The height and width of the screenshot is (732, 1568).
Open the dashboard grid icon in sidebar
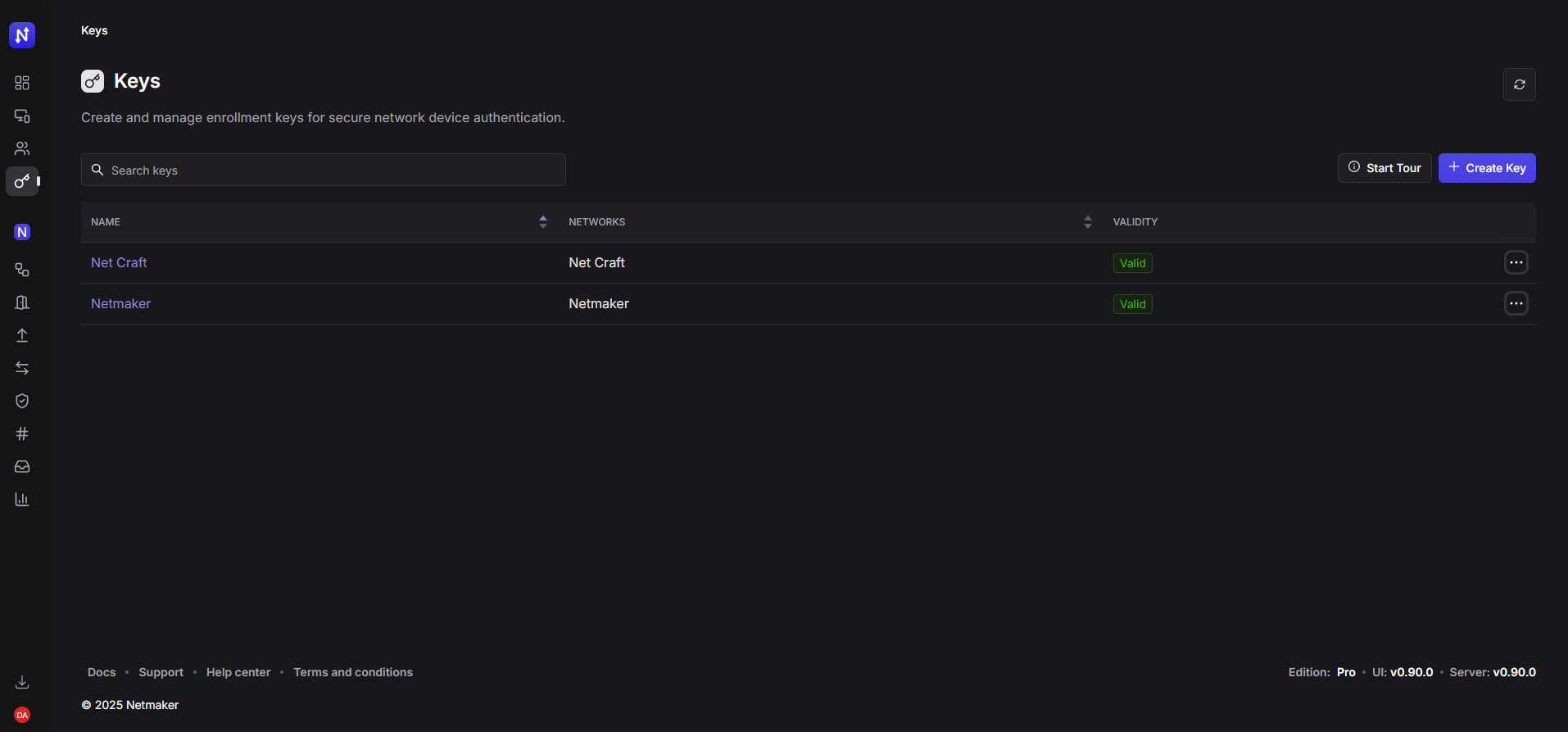click(22, 83)
